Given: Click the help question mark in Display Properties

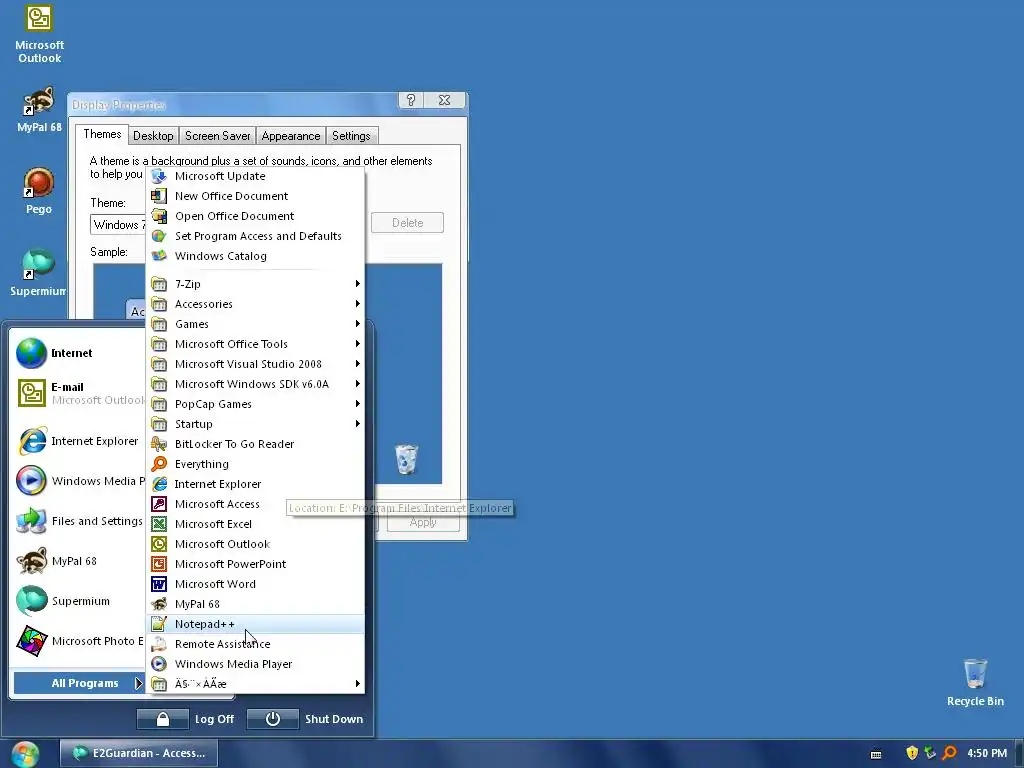Looking at the screenshot, I should coord(411,100).
